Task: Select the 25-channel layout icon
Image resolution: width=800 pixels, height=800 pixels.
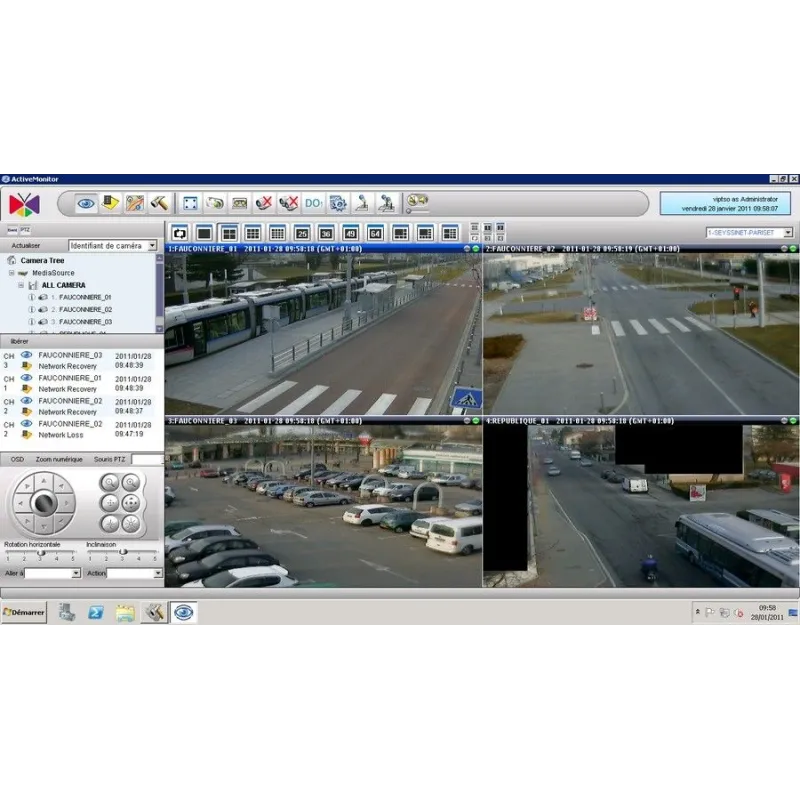Action: point(302,233)
